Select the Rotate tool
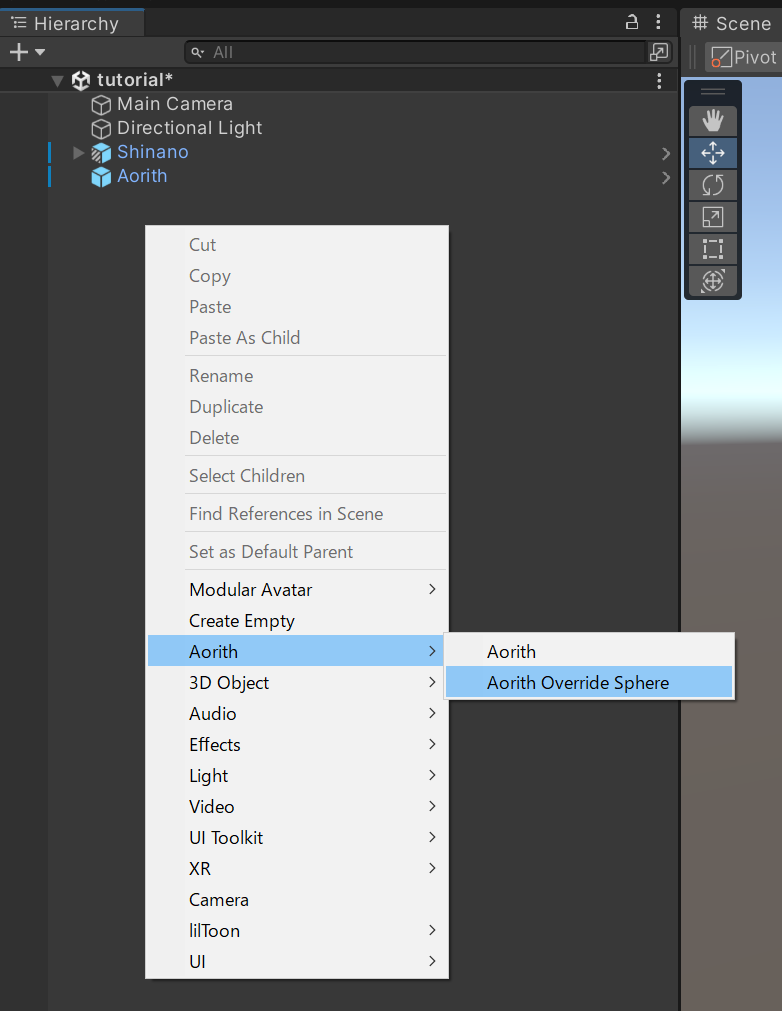 pyautogui.click(x=712, y=184)
